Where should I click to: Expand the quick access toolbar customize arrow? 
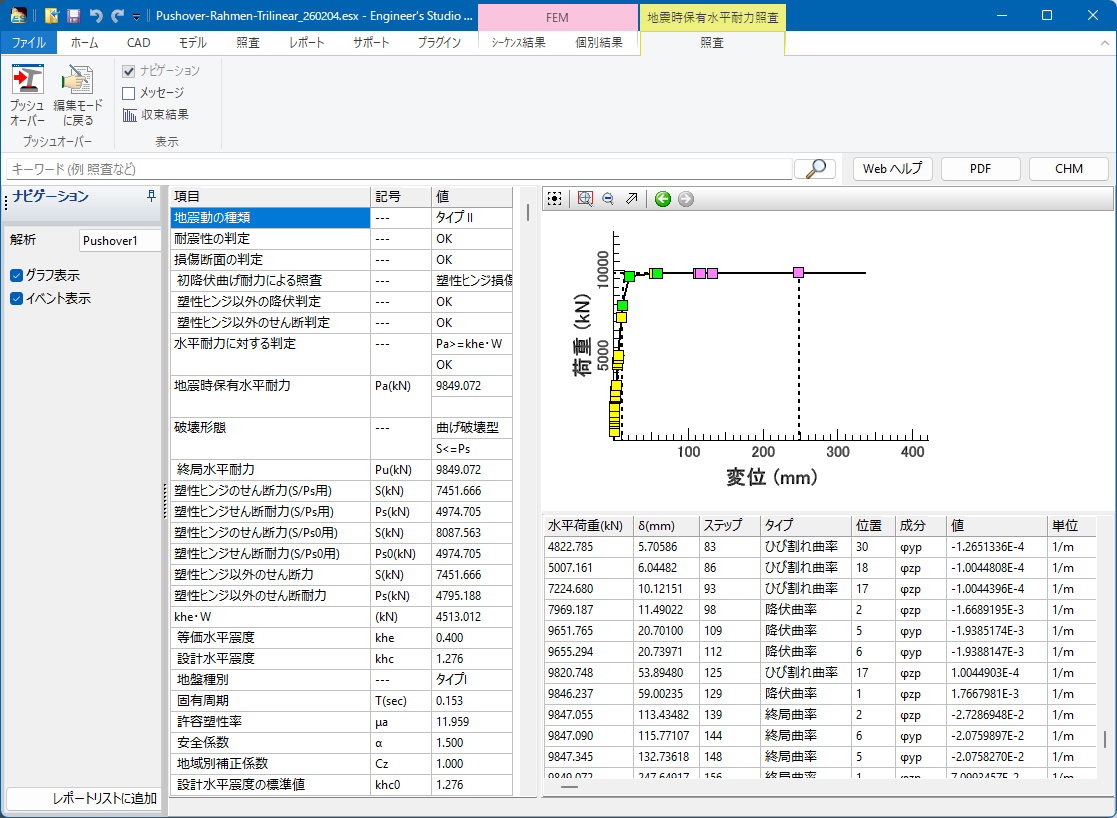137,17
